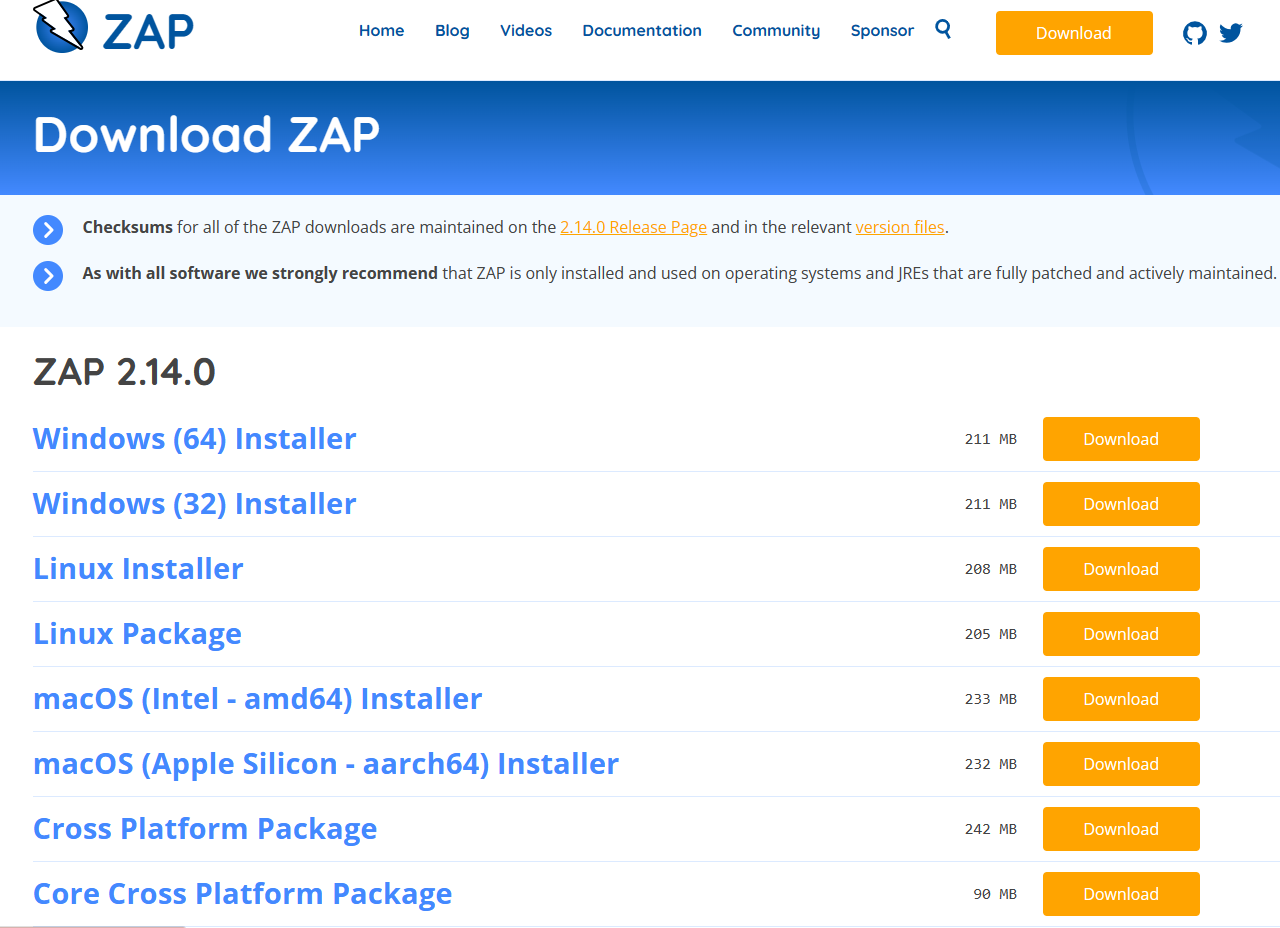Select Documentation in the navigation bar
The width and height of the screenshot is (1280, 928).
[x=642, y=31]
